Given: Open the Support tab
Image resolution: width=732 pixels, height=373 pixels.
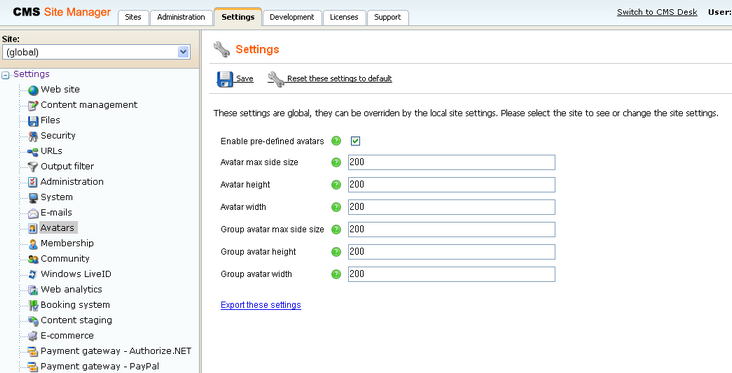Looking at the screenshot, I should pos(387,17).
